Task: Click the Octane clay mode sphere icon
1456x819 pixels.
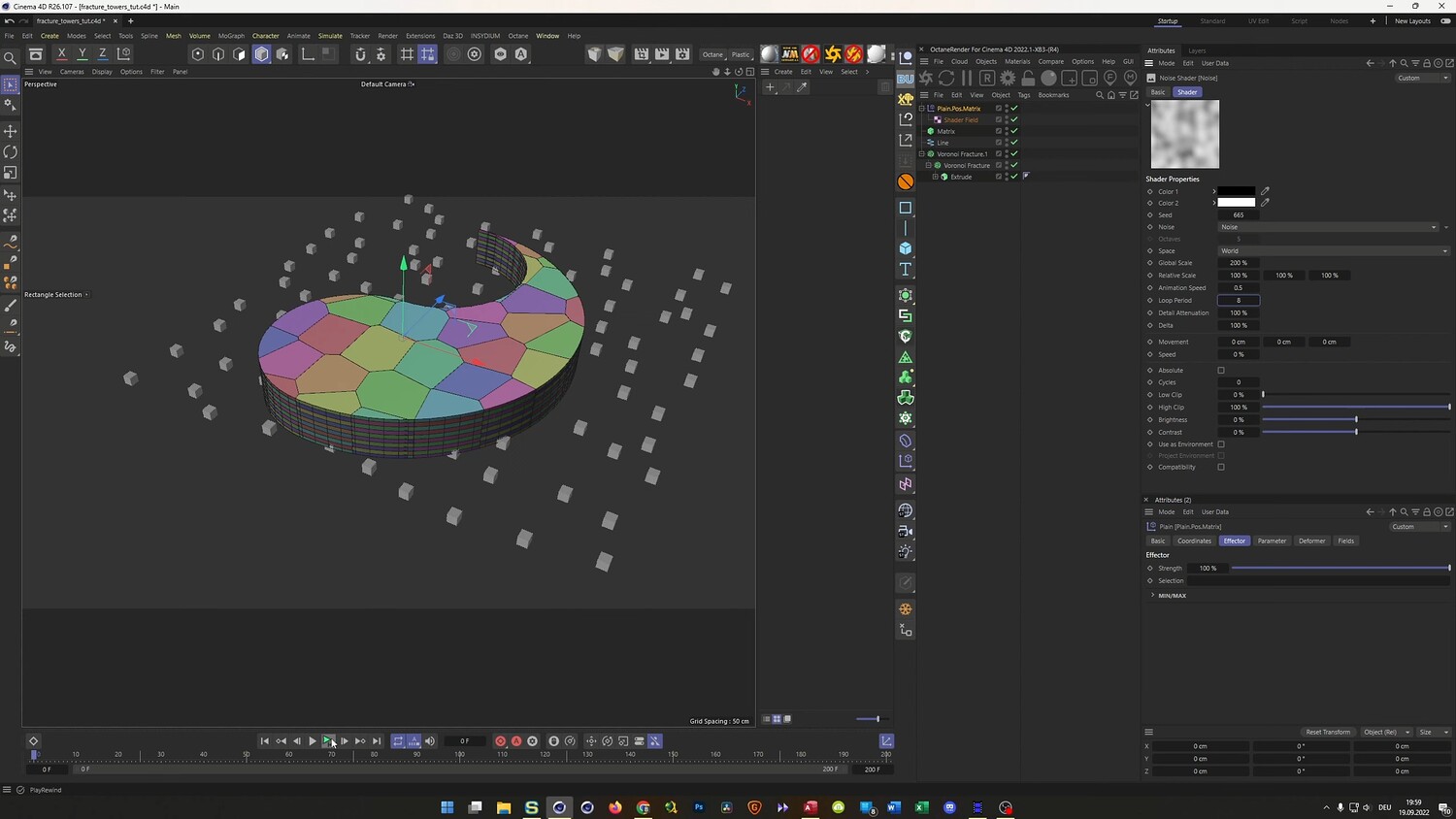Action: click(x=1048, y=78)
